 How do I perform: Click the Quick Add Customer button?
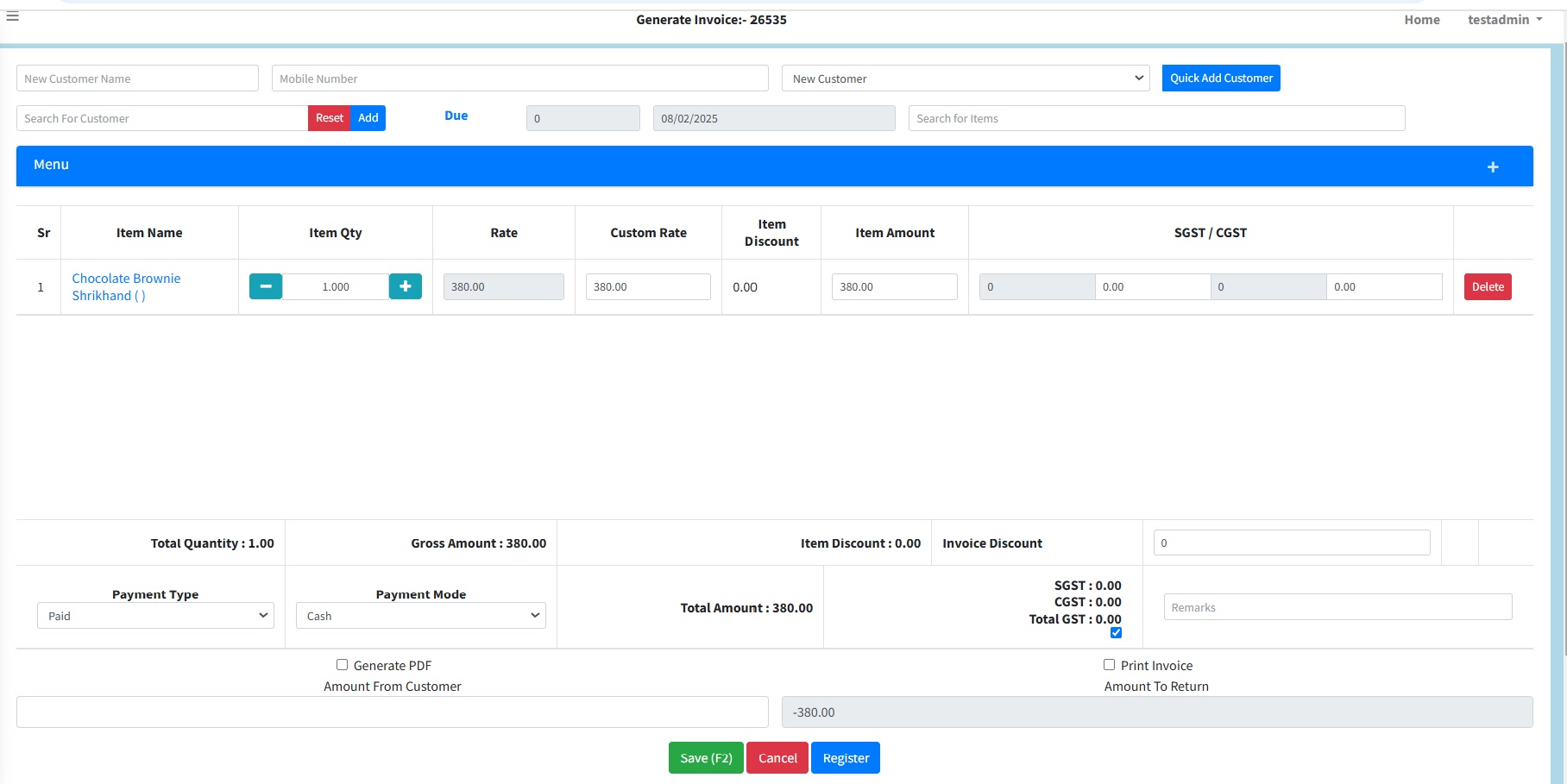(1220, 78)
